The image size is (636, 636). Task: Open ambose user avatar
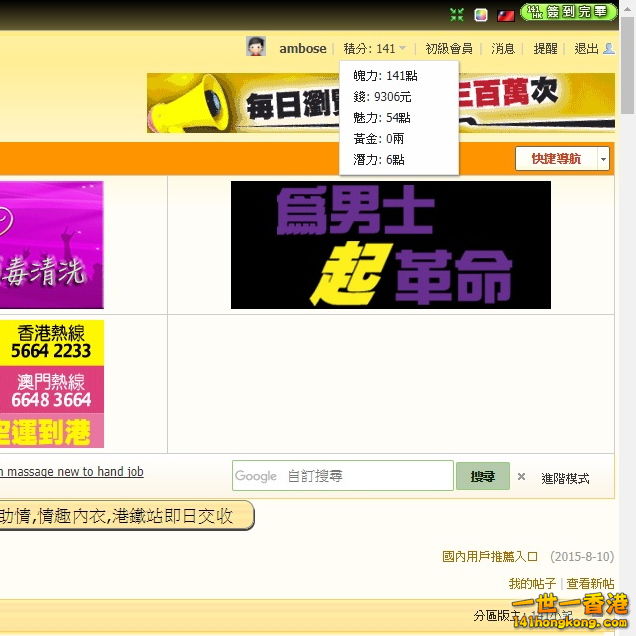point(256,46)
